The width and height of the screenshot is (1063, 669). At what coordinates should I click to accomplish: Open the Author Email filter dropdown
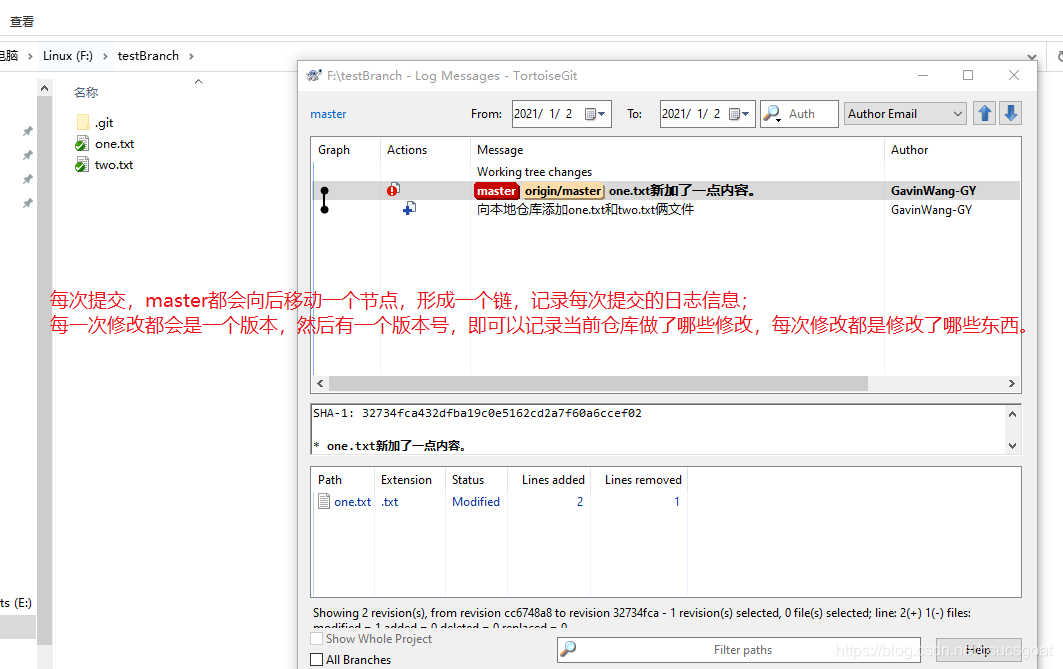(x=905, y=114)
